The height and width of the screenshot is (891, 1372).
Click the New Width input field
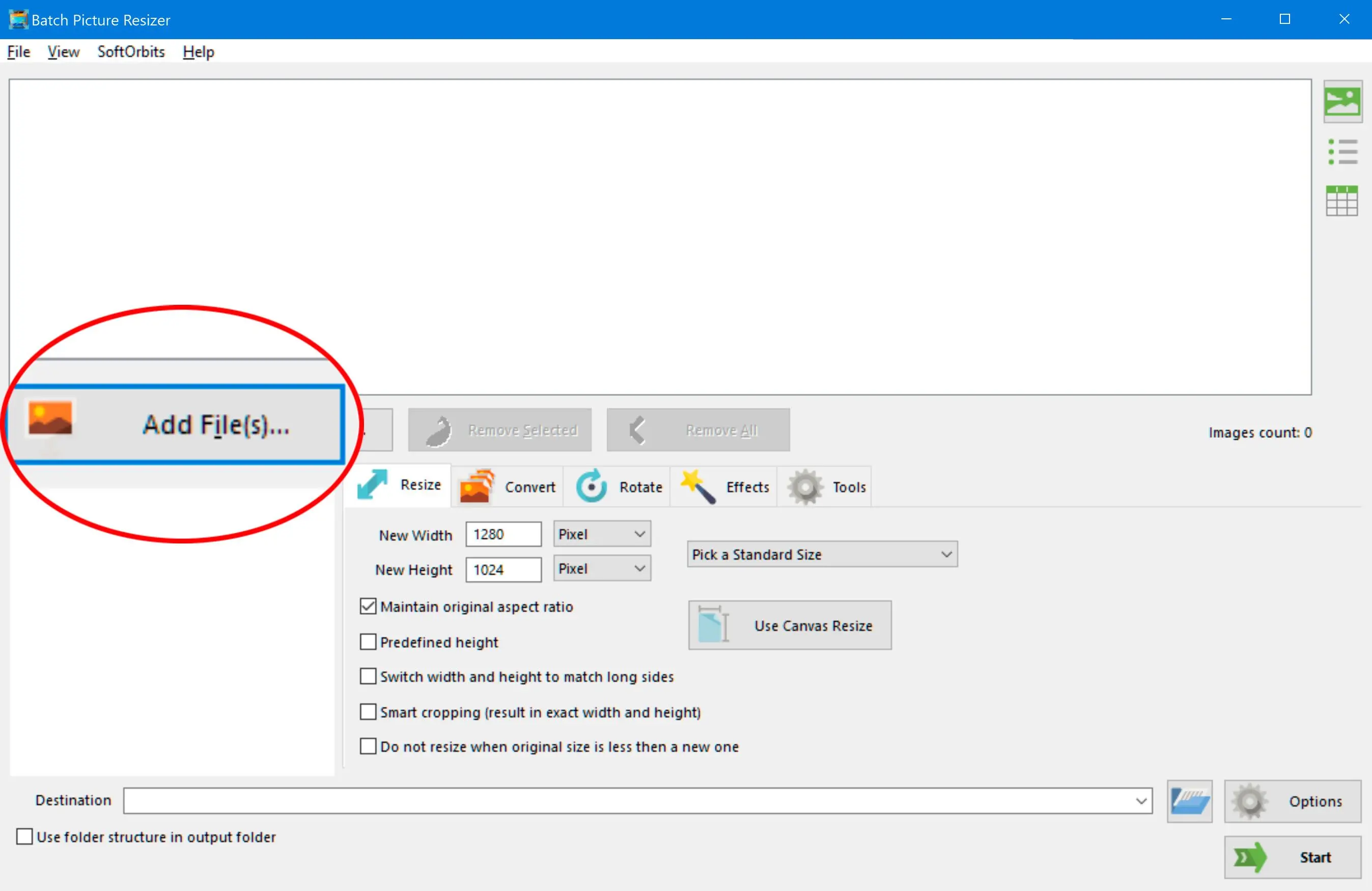(x=503, y=533)
